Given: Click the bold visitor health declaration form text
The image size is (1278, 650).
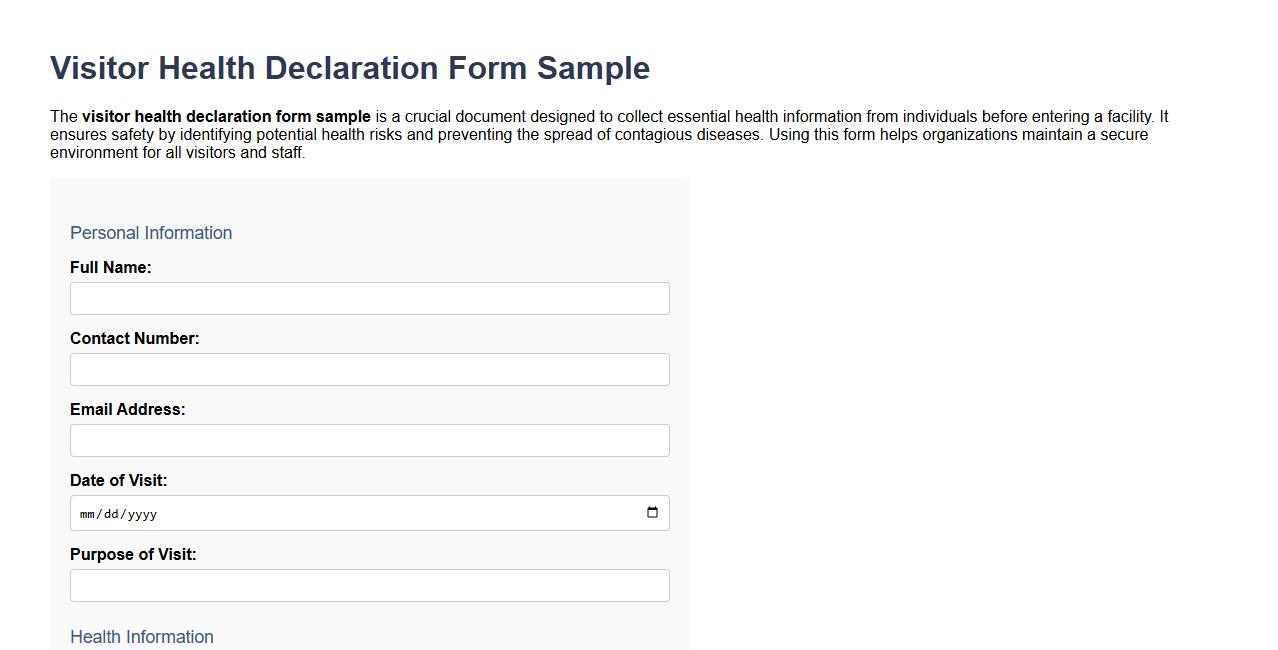Looking at the screenshot, I should point(227,116).
